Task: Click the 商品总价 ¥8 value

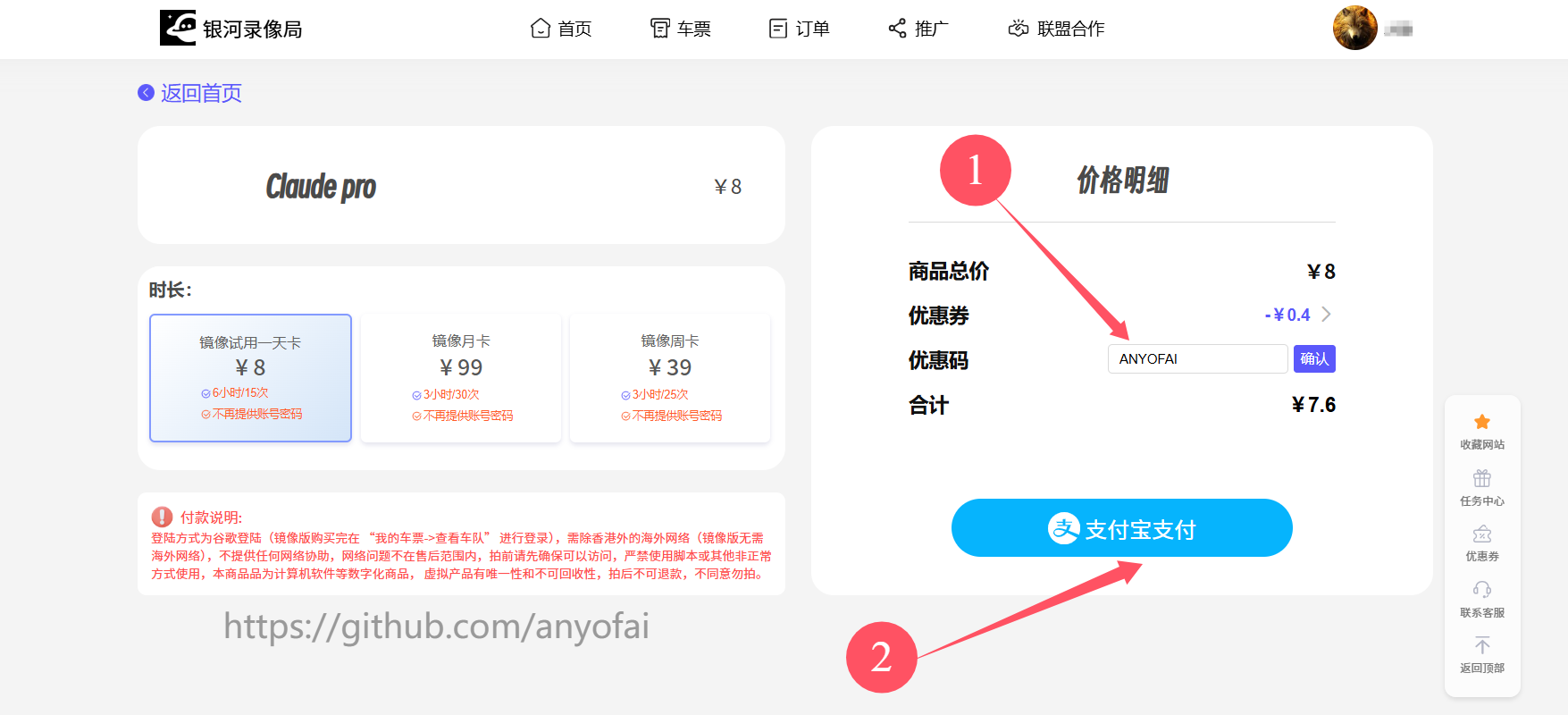Action: 1321,272
